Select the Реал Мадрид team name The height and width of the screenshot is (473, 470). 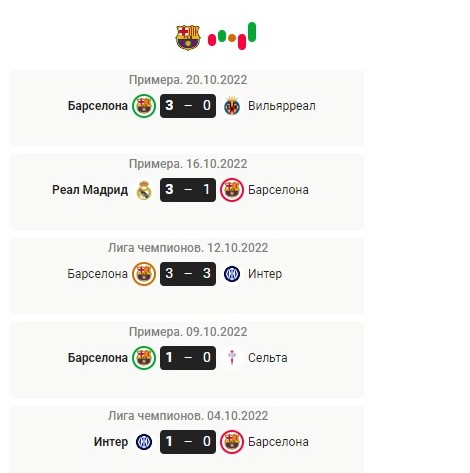coord(90,190)
